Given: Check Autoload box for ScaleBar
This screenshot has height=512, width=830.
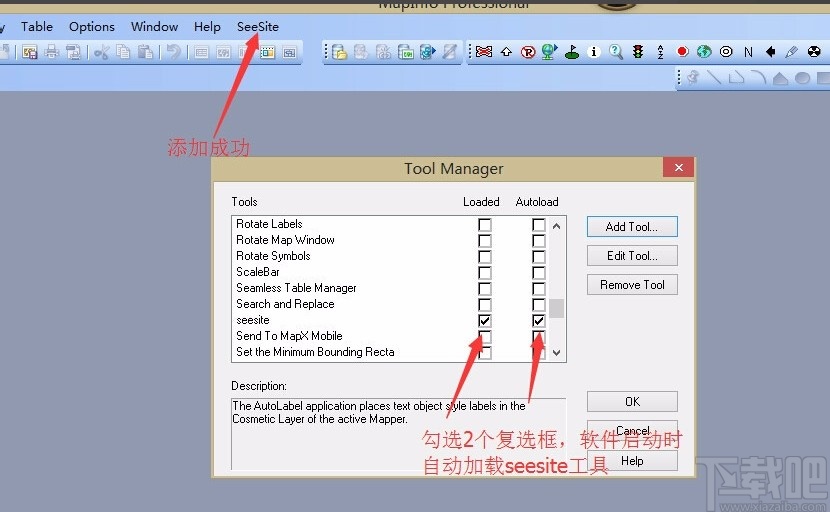Looking at the screenshot, I should (x=538, y=273).
